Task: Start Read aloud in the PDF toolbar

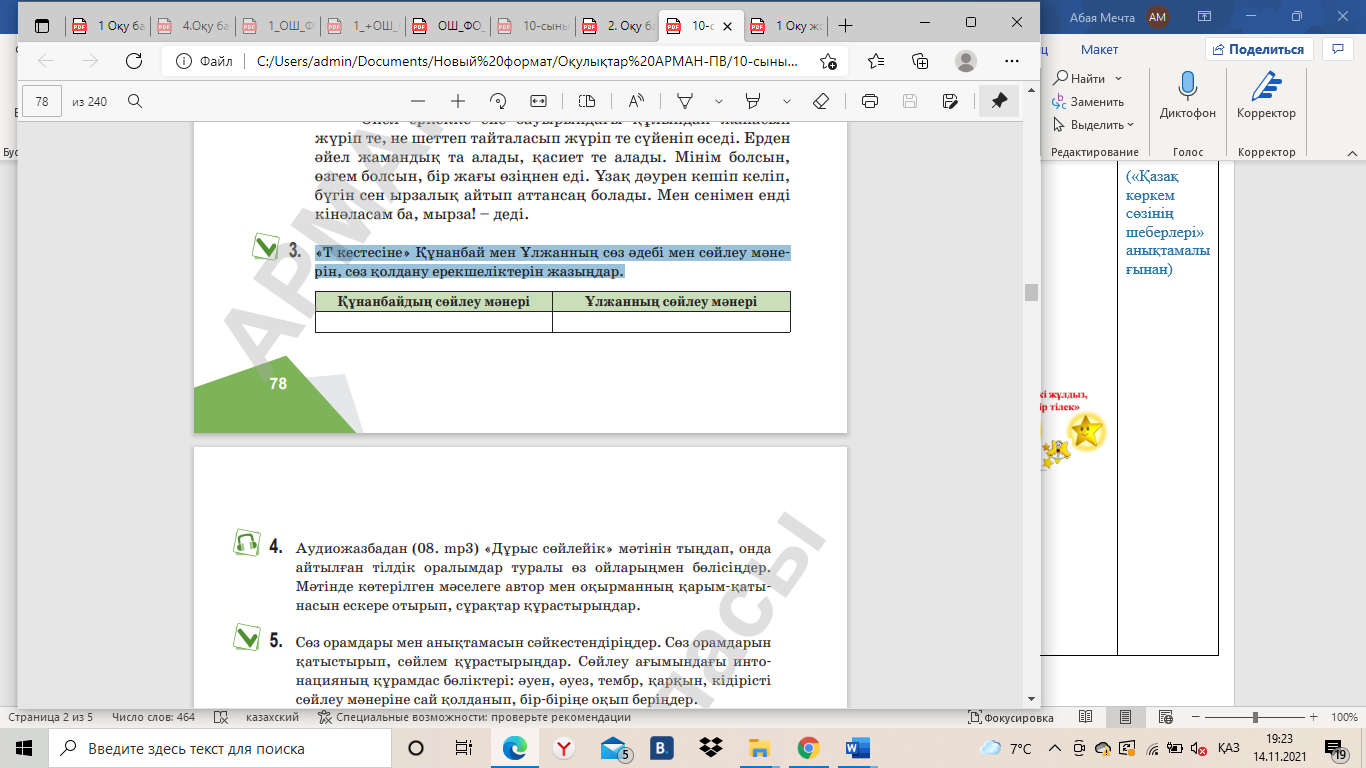Action: (x=636, y=101)
